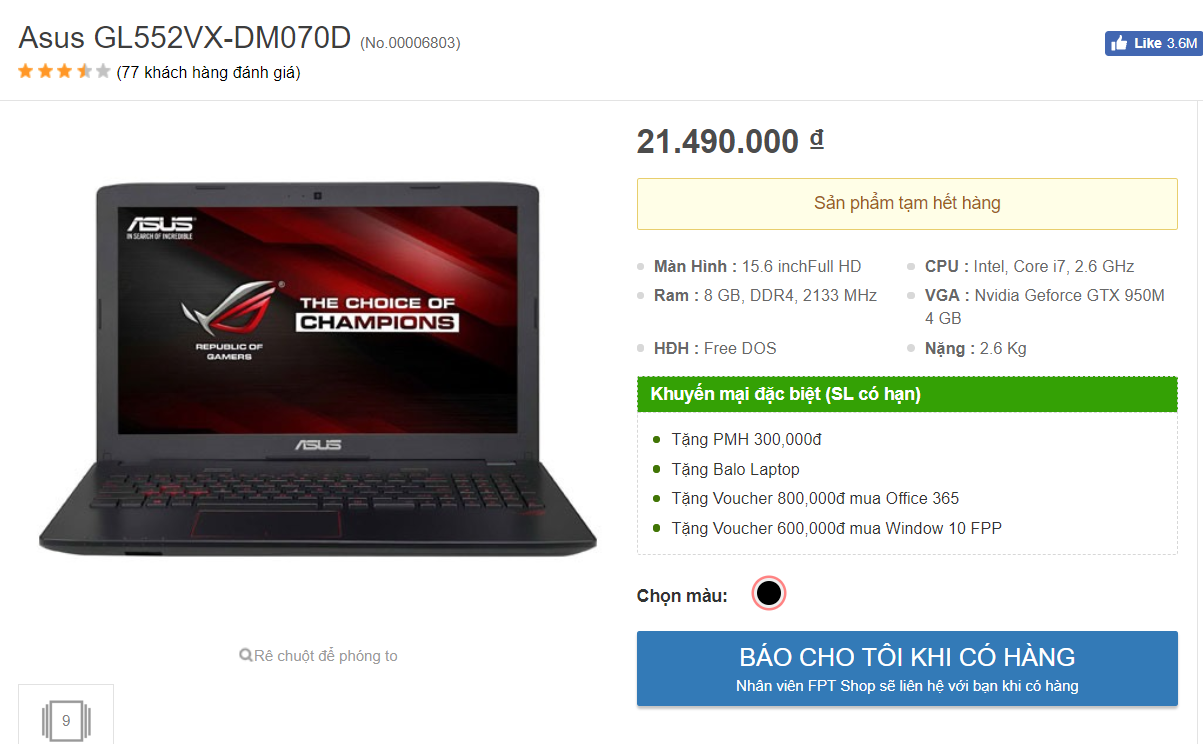This screenshot has height=744, width=1203.
Task: Click the Asus GL552VX-DM070D product title
Action: pos(185,38)
